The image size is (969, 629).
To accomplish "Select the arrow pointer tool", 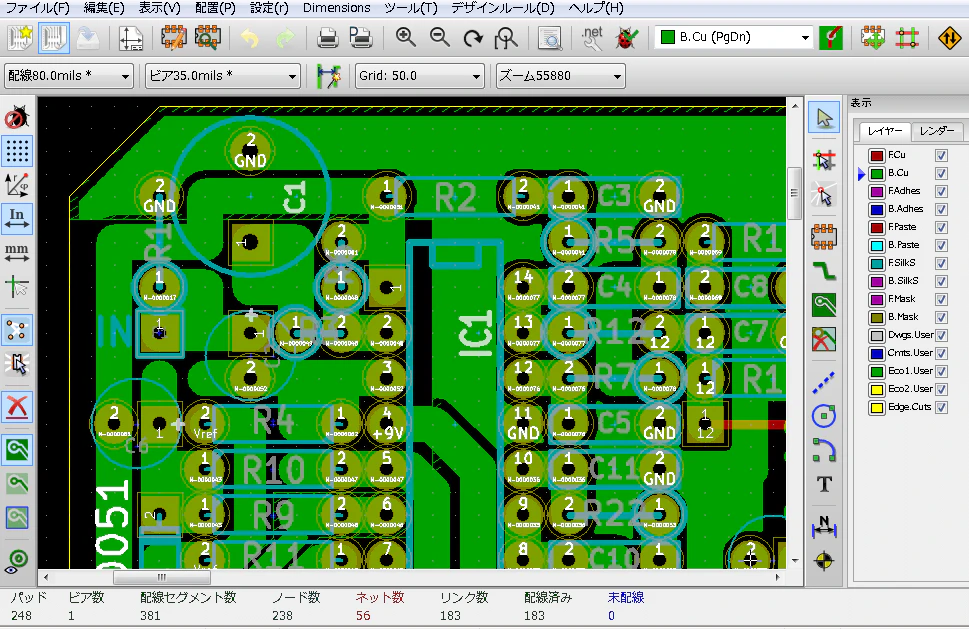I will (824, 117).
